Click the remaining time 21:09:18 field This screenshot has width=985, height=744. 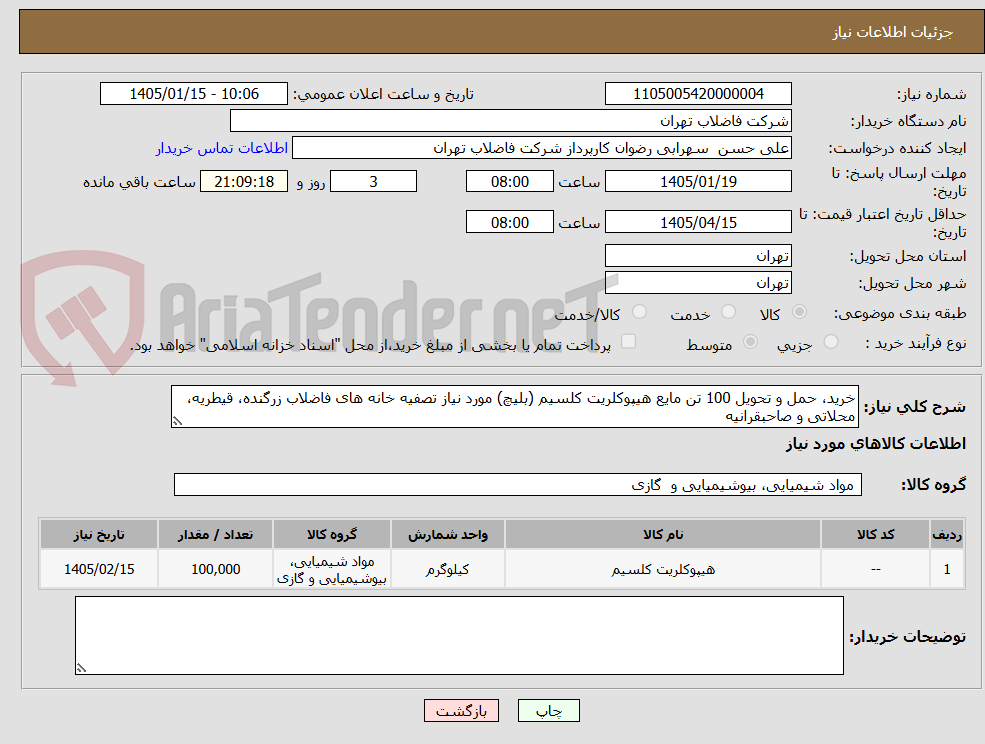tap(244, 182)
